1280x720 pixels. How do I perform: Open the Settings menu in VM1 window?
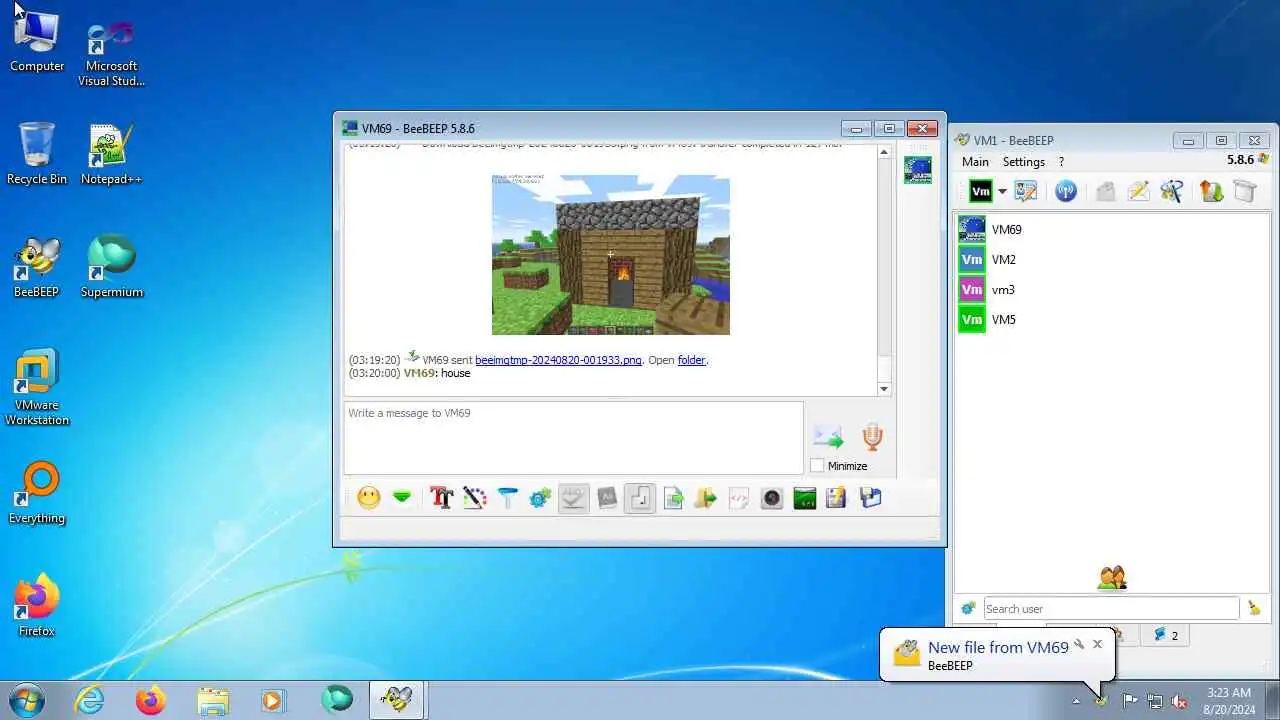click(1024, 162)
